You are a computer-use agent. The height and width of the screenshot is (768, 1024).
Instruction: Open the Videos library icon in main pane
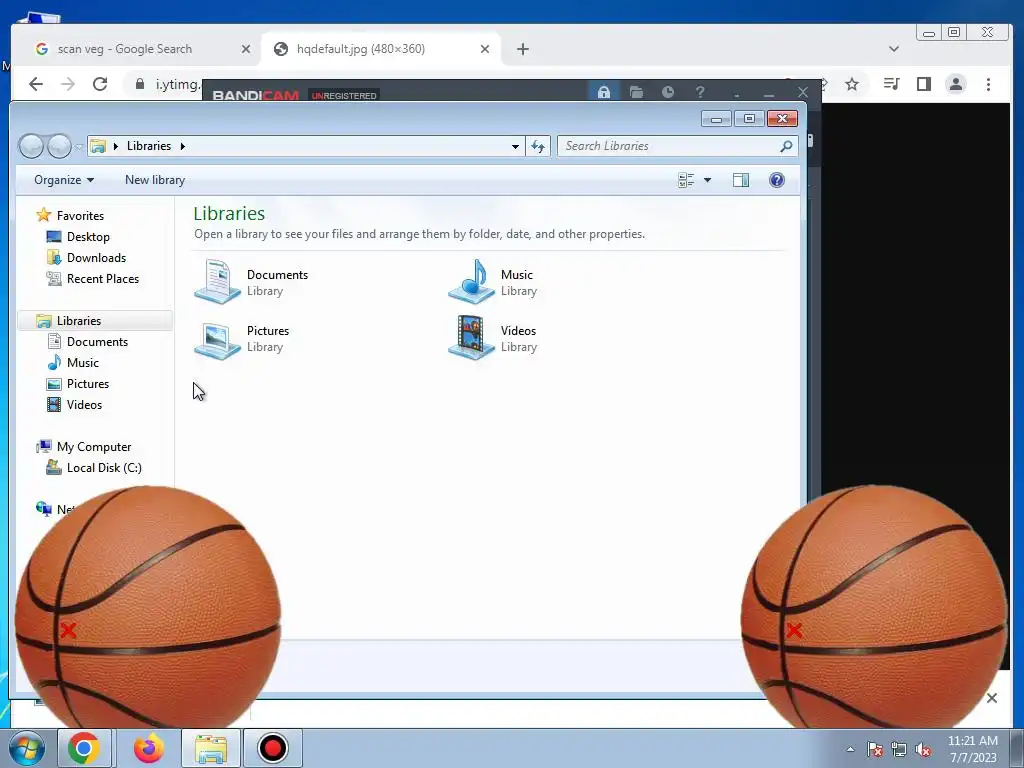click(471, 338)
